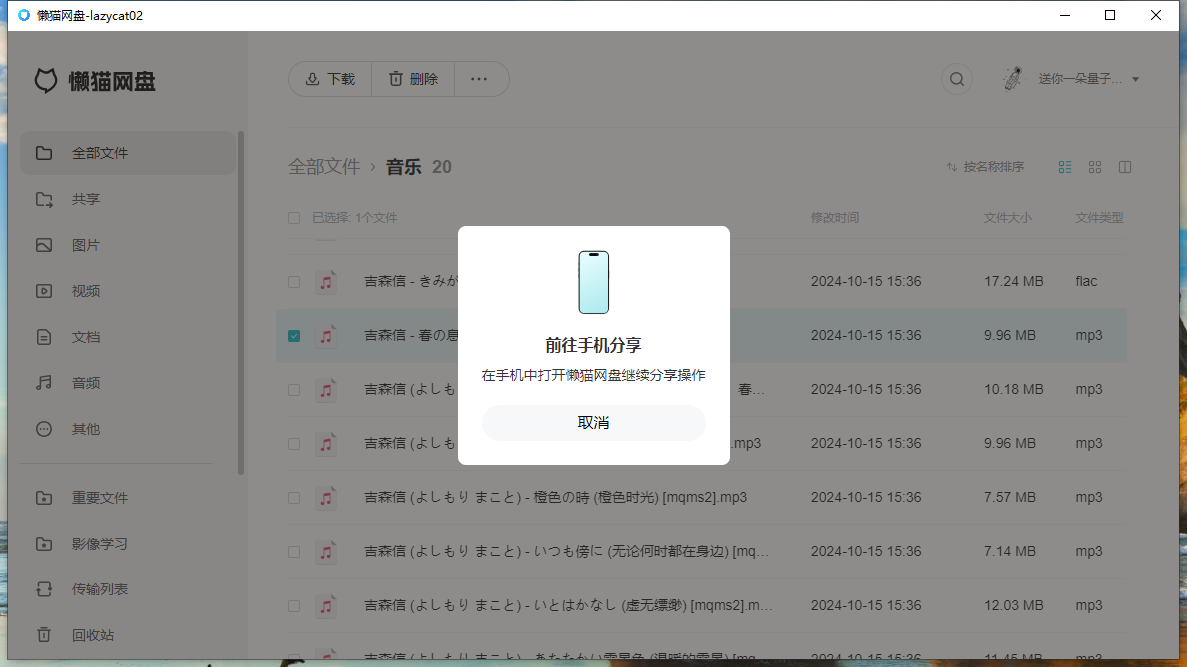This screenshot has height=667, width=1187.
Task: Click the 修改时间 column header
Action: (834, 218)
